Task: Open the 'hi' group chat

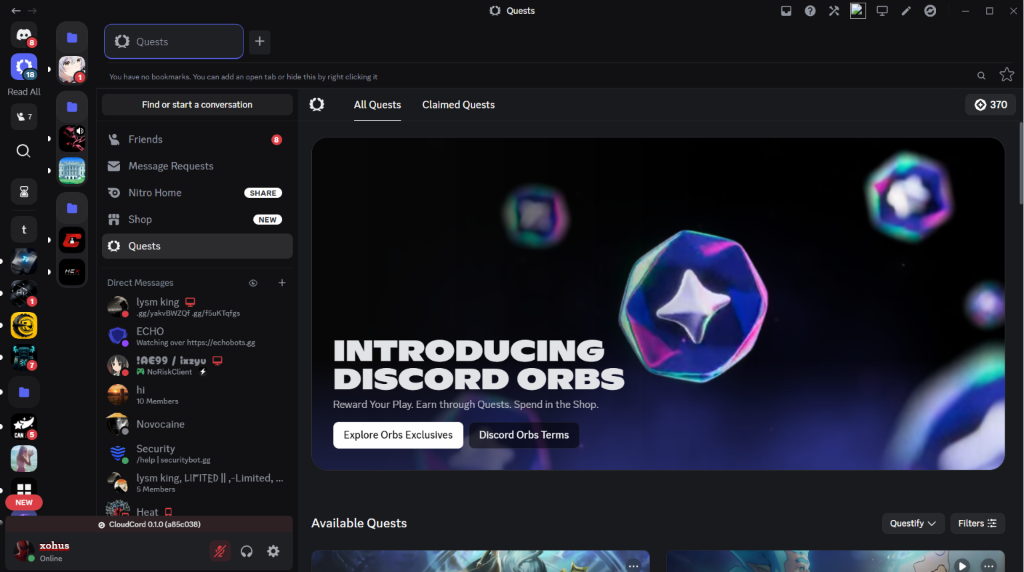Action: 197,394
